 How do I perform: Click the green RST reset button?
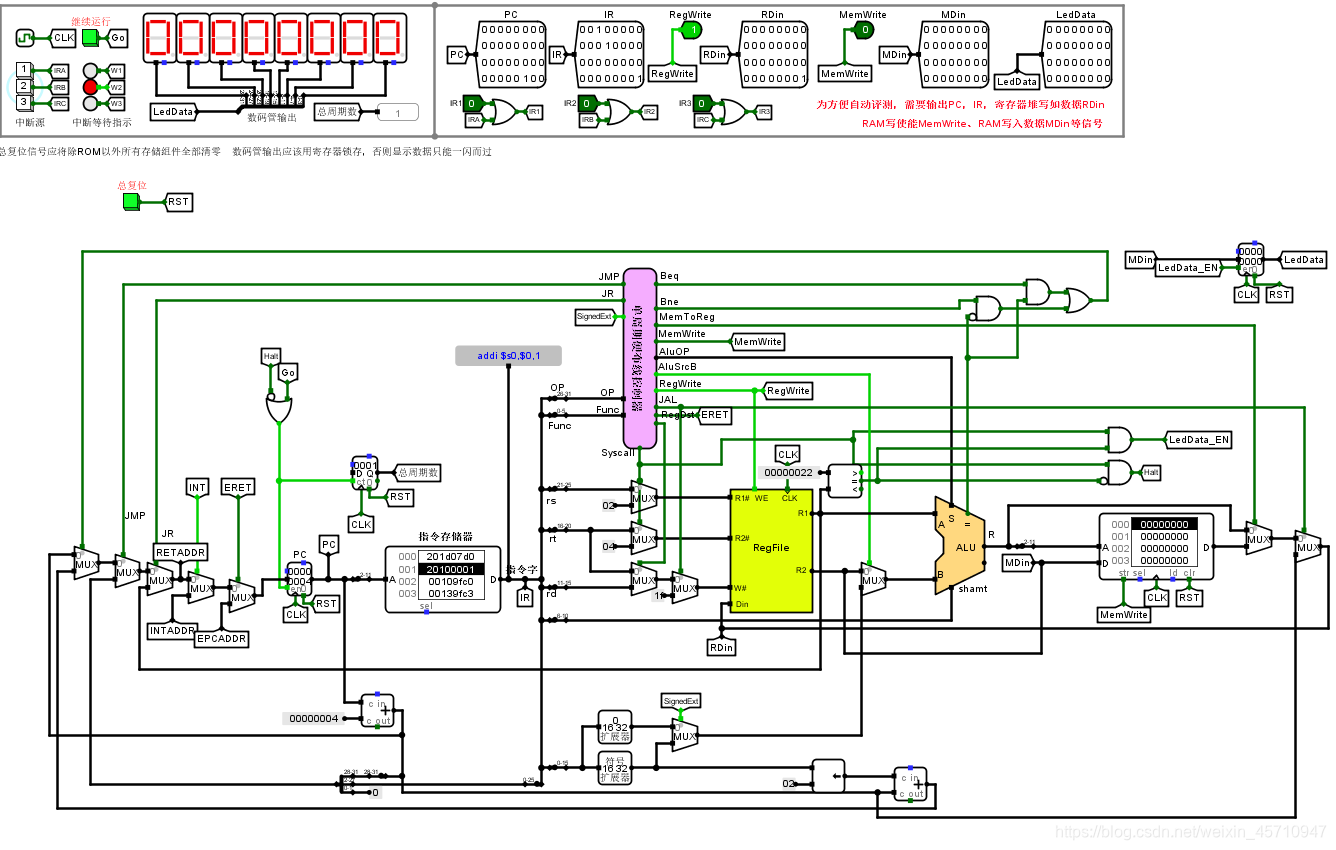coord(130,202)
